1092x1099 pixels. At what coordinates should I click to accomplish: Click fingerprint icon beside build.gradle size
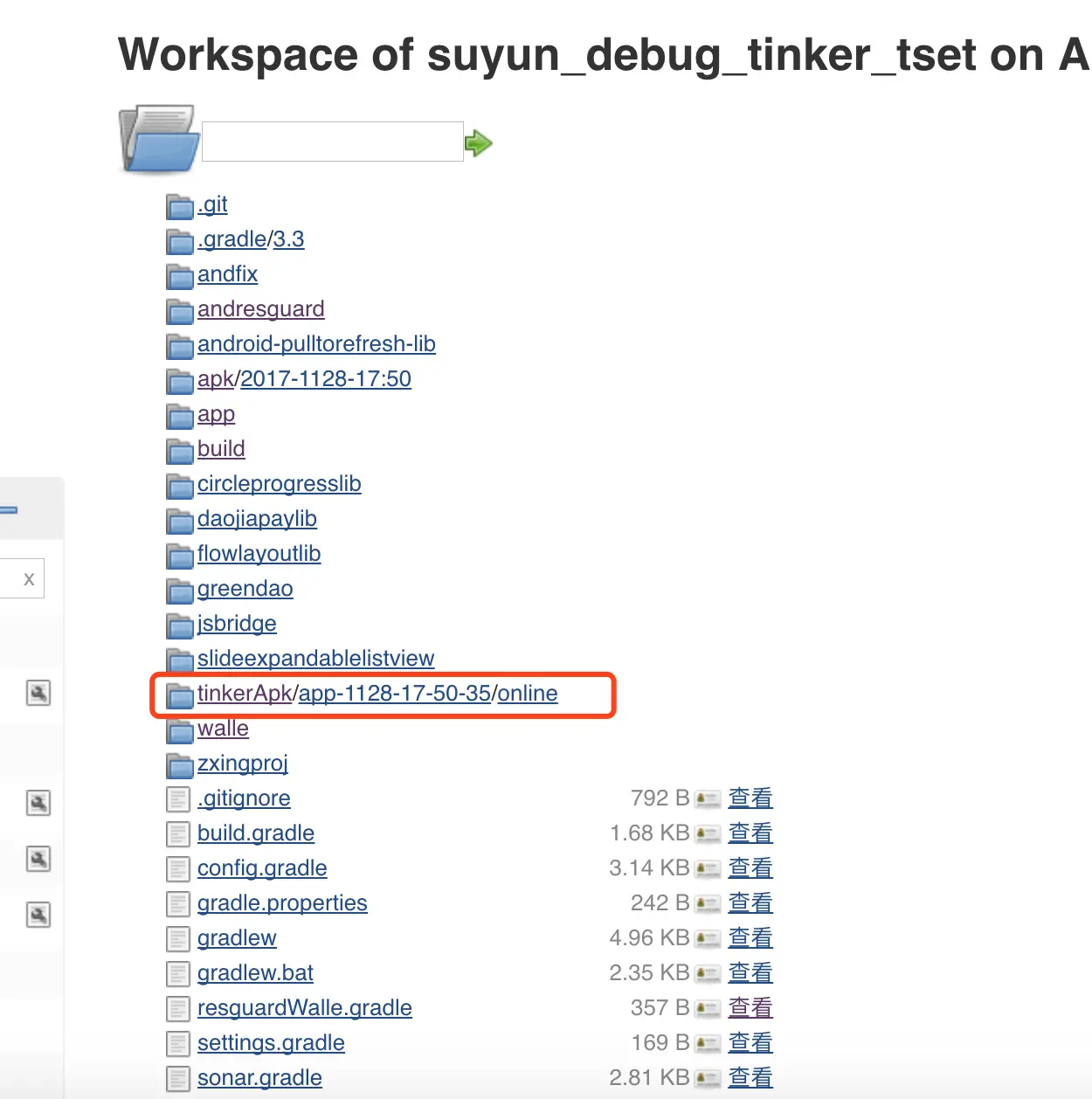[708, 834]
